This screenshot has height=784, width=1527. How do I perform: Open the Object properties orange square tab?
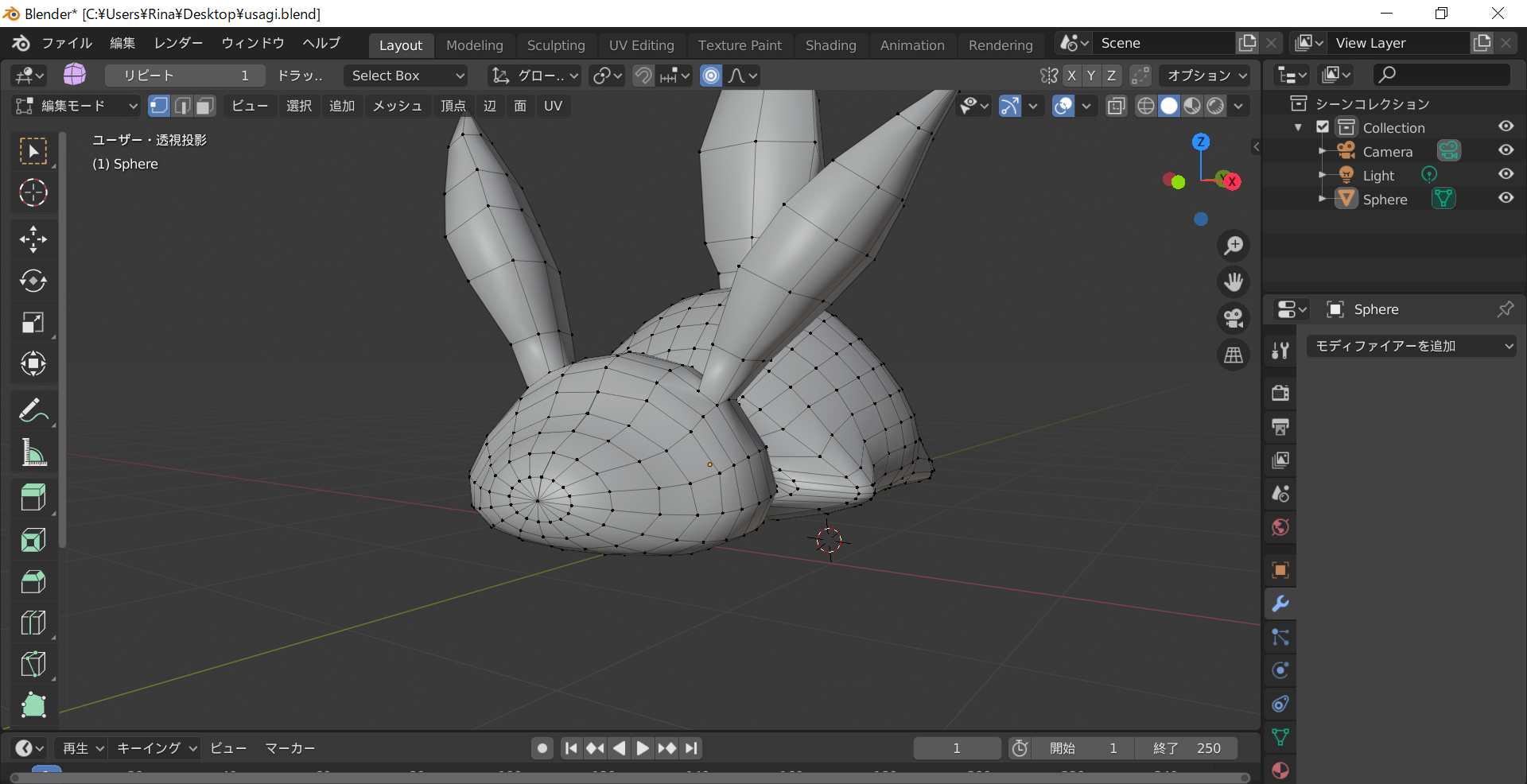click(1280, 570)
